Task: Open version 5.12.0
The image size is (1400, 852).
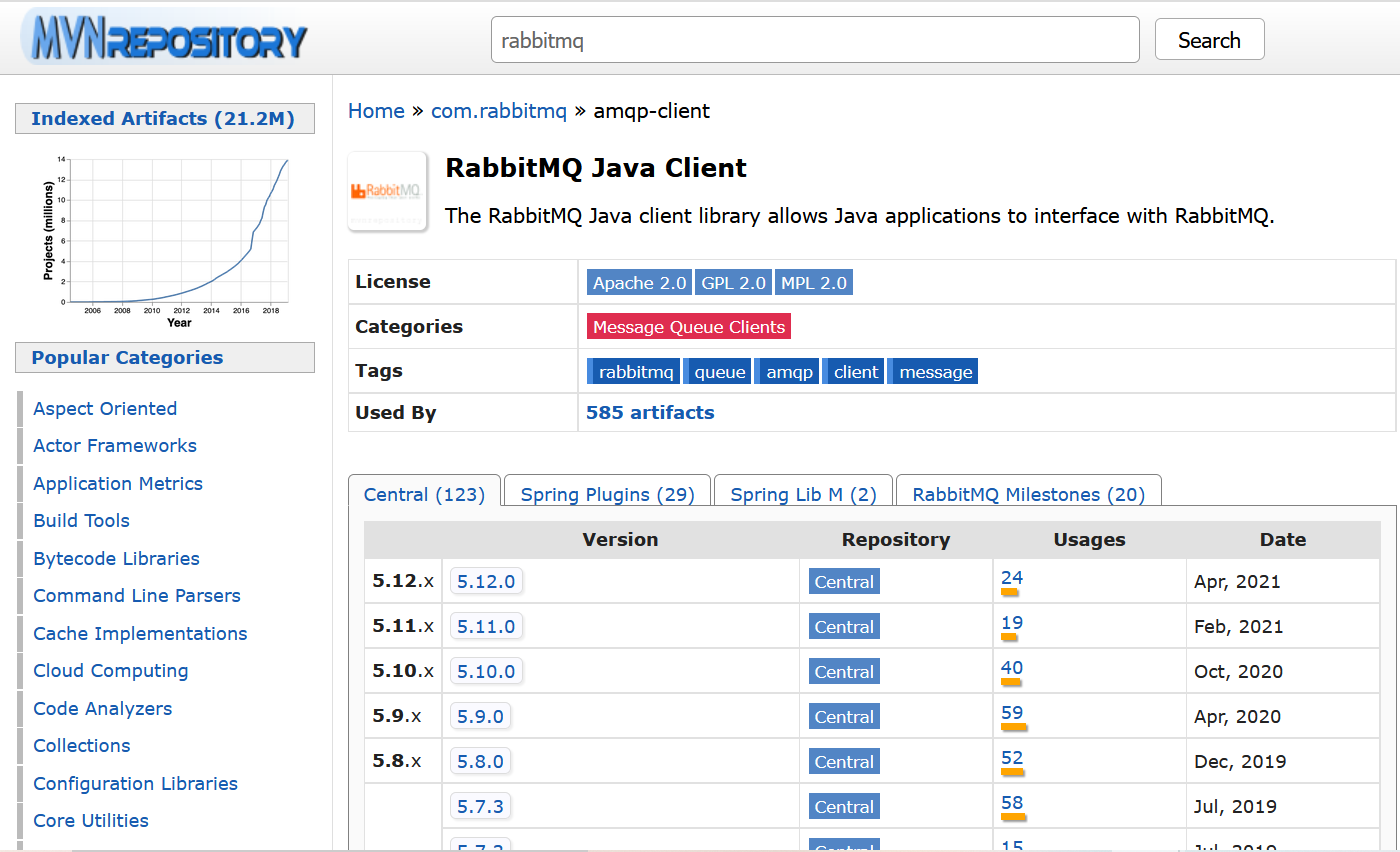Action: pyautogui.click(x=486, y=582)
